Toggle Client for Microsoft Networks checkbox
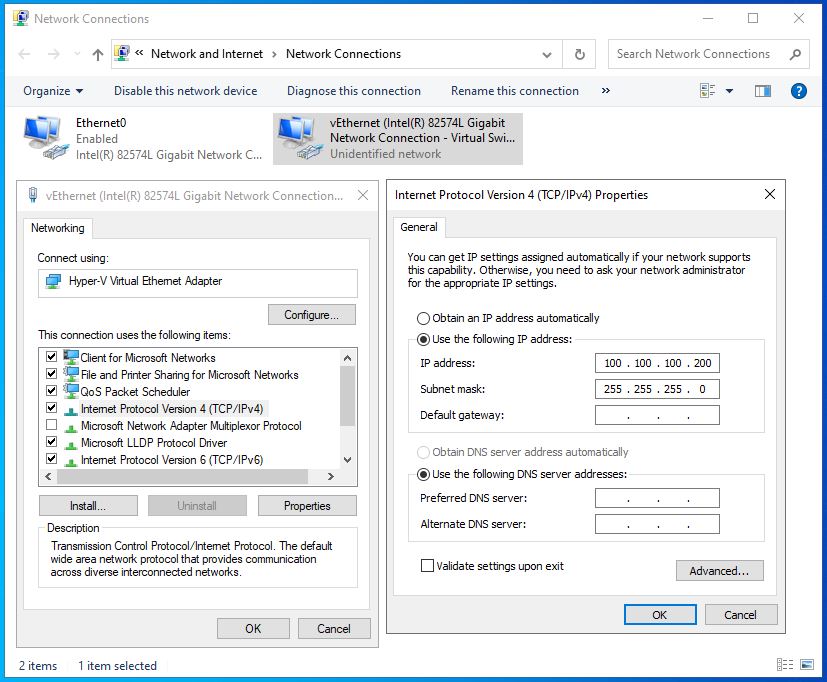827x682 pixels. click(51, 357)
